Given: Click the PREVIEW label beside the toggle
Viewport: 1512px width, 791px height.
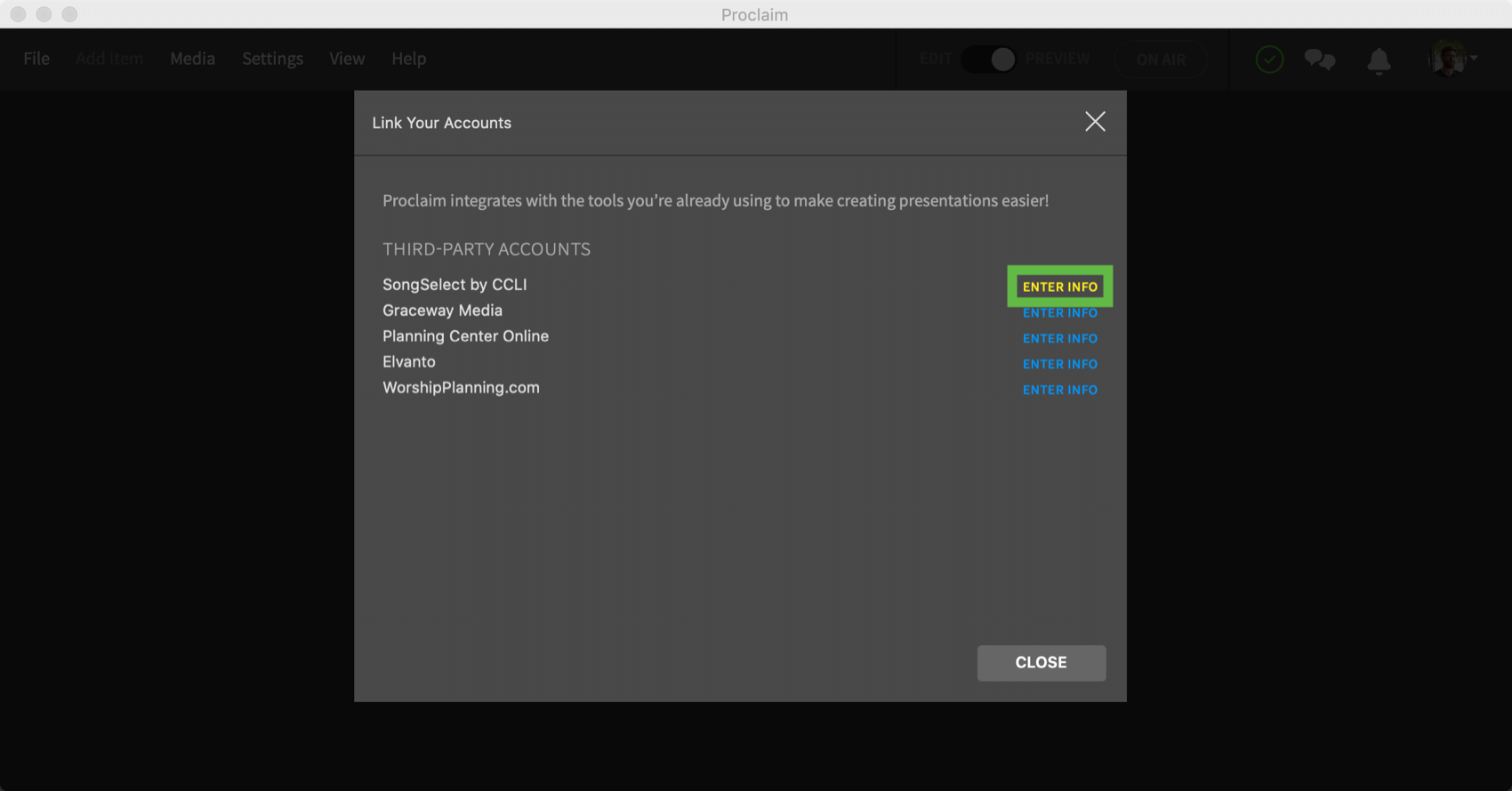Looking at the screenshot, I should point(1058,59).
